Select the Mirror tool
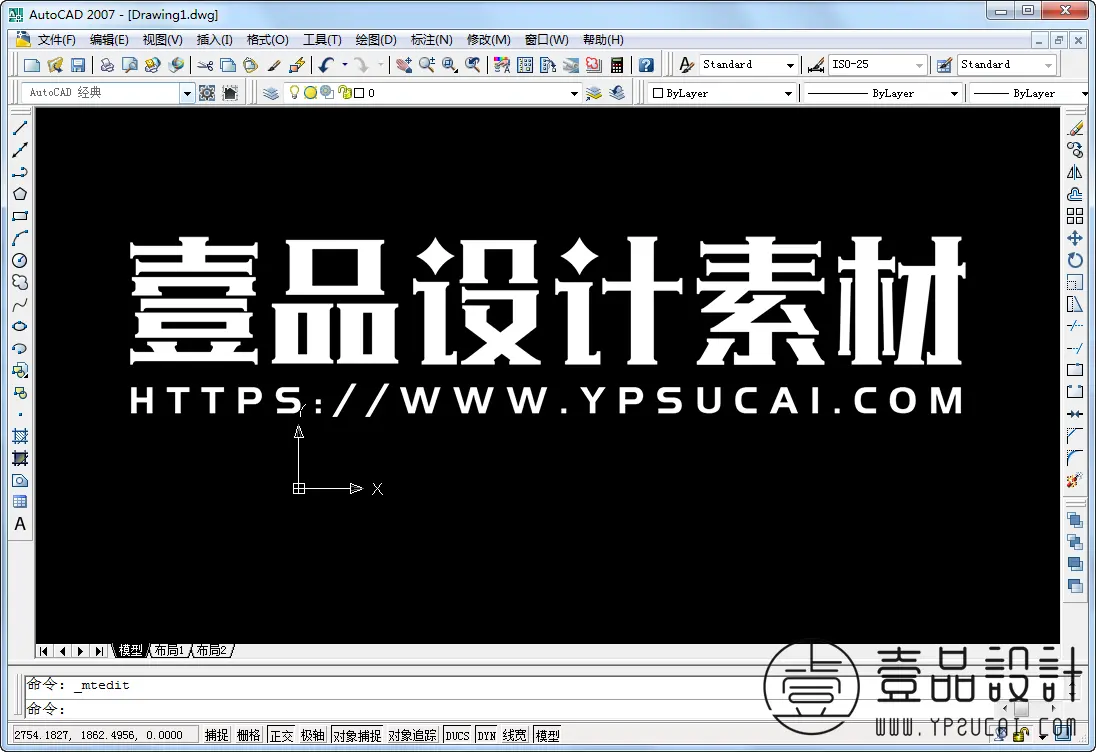The width and height of the screenshot is (1096, 752). tap(1075, 172)
